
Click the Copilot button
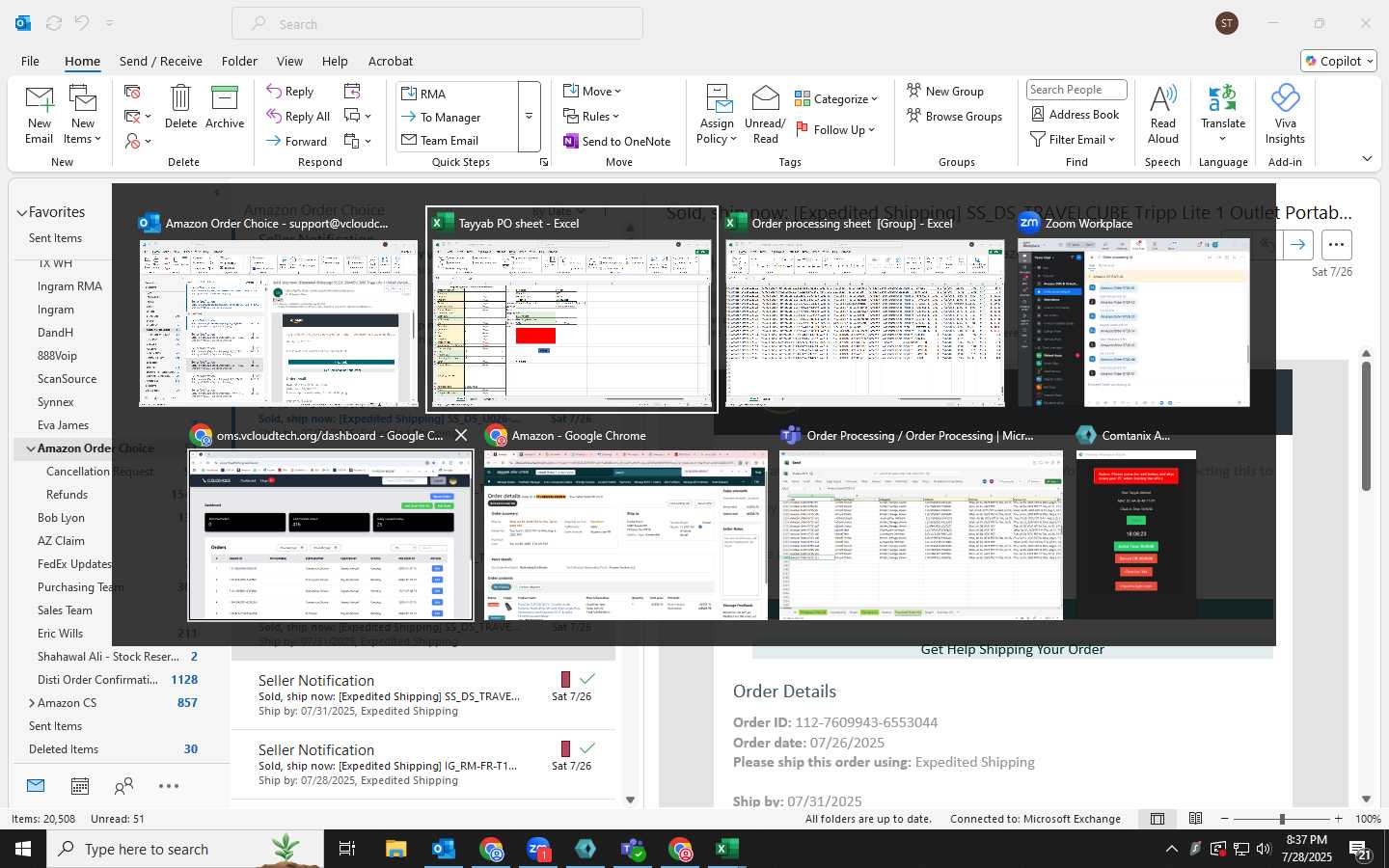click(1339, 61)
